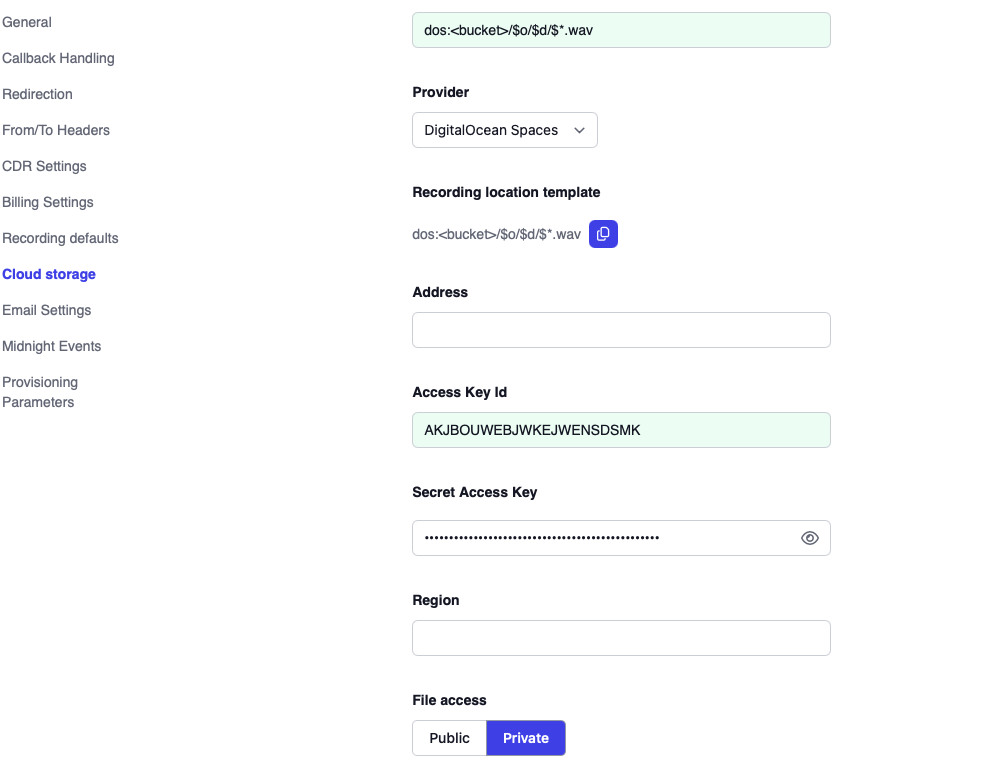Go to Email Settings
Viewport: 997px width, 772px height.
click(x=47, y=310)
